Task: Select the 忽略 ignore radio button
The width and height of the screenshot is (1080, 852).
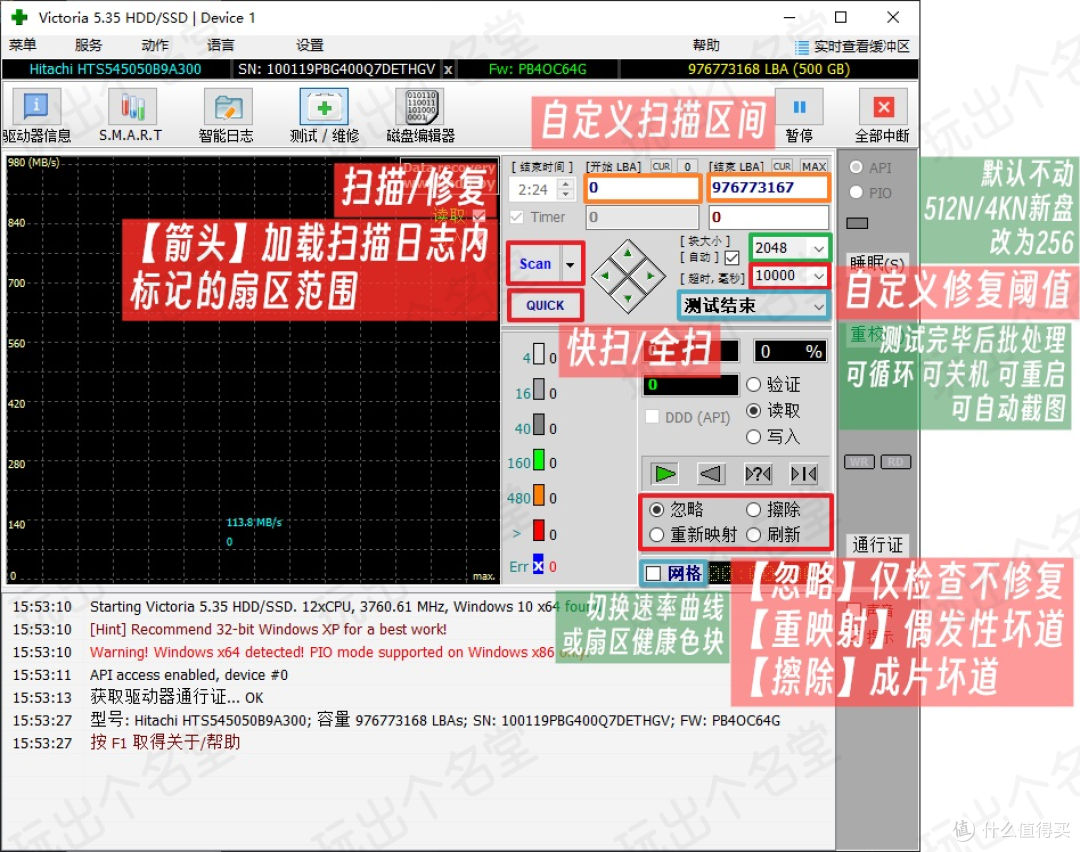Action: 656,510
